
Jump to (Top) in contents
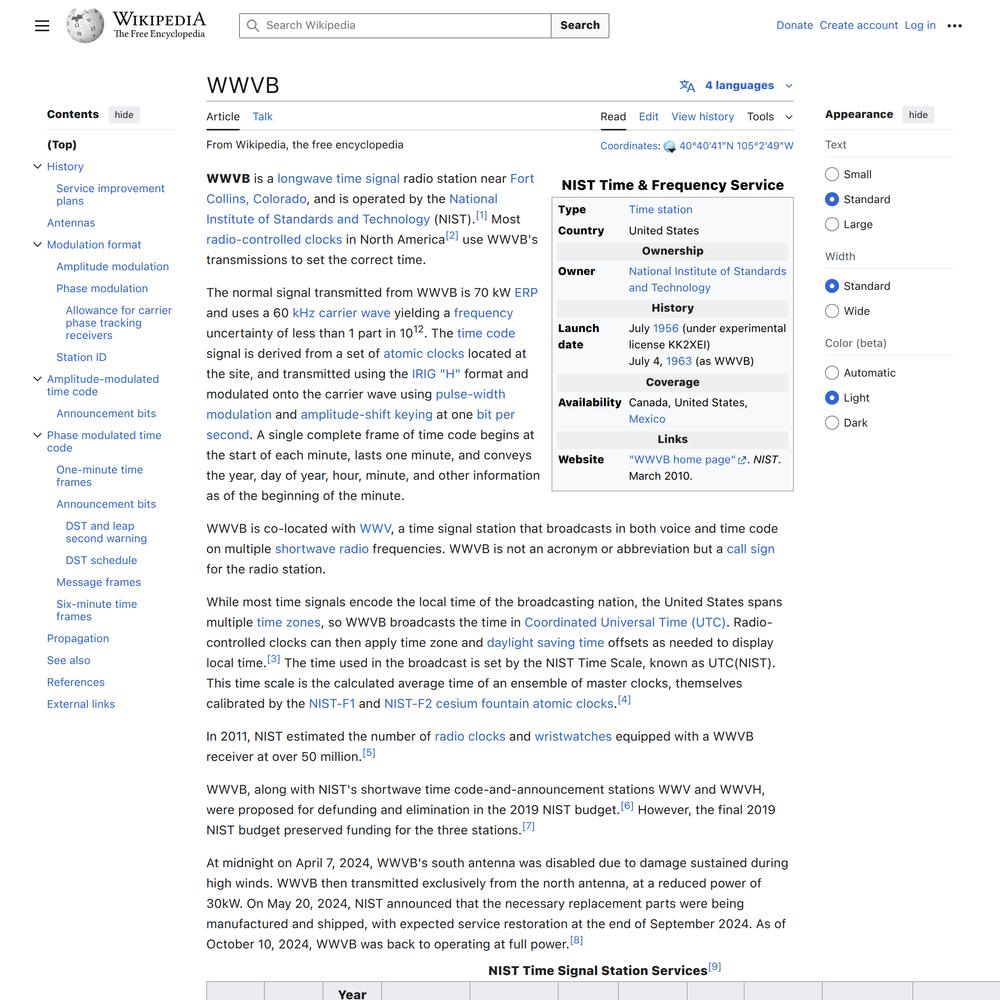tap(62, 145)
